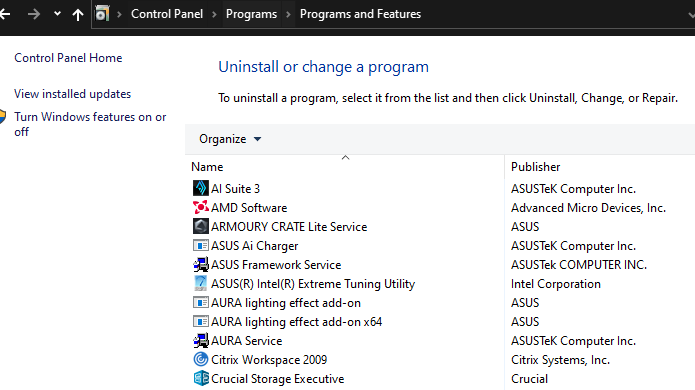Screen dimensions: 695x390
Task: Select the AMD Software entry
Action: pyautogui.click(x=249, y=208)
